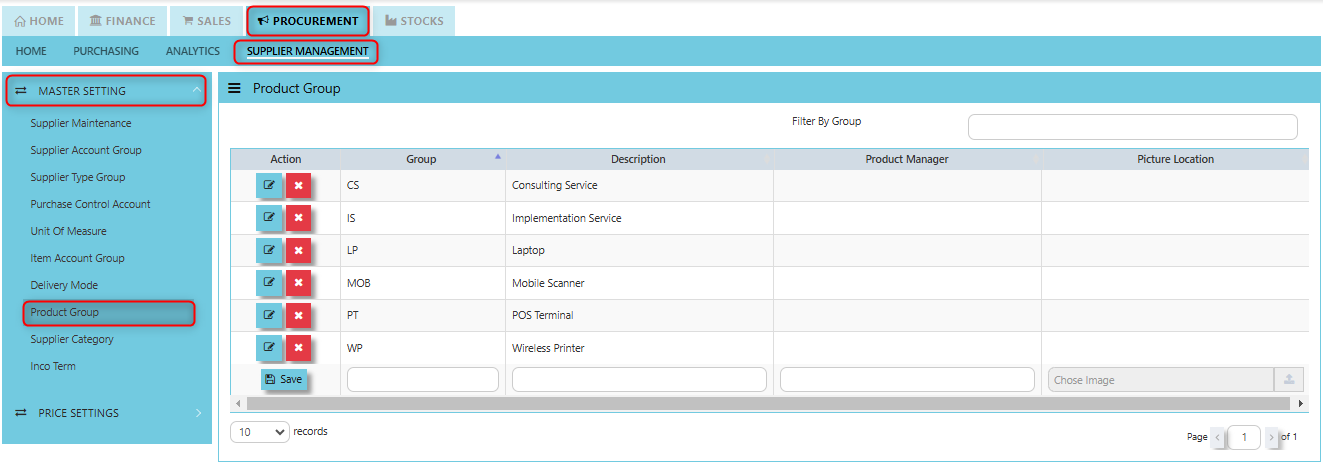Edit the LP Laptop row
The height and width of the screenshot is (465, 1323).
pyautogui.click(x=269, y=251)
